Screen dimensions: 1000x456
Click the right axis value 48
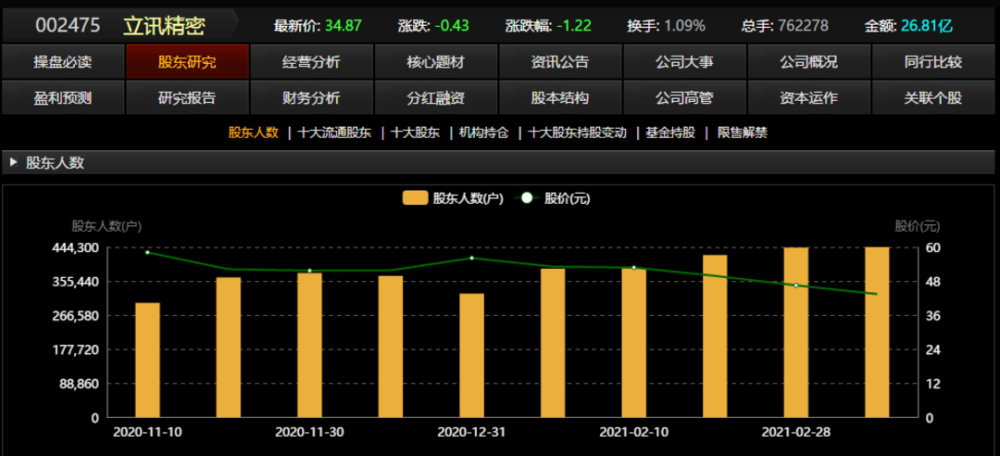935,281
